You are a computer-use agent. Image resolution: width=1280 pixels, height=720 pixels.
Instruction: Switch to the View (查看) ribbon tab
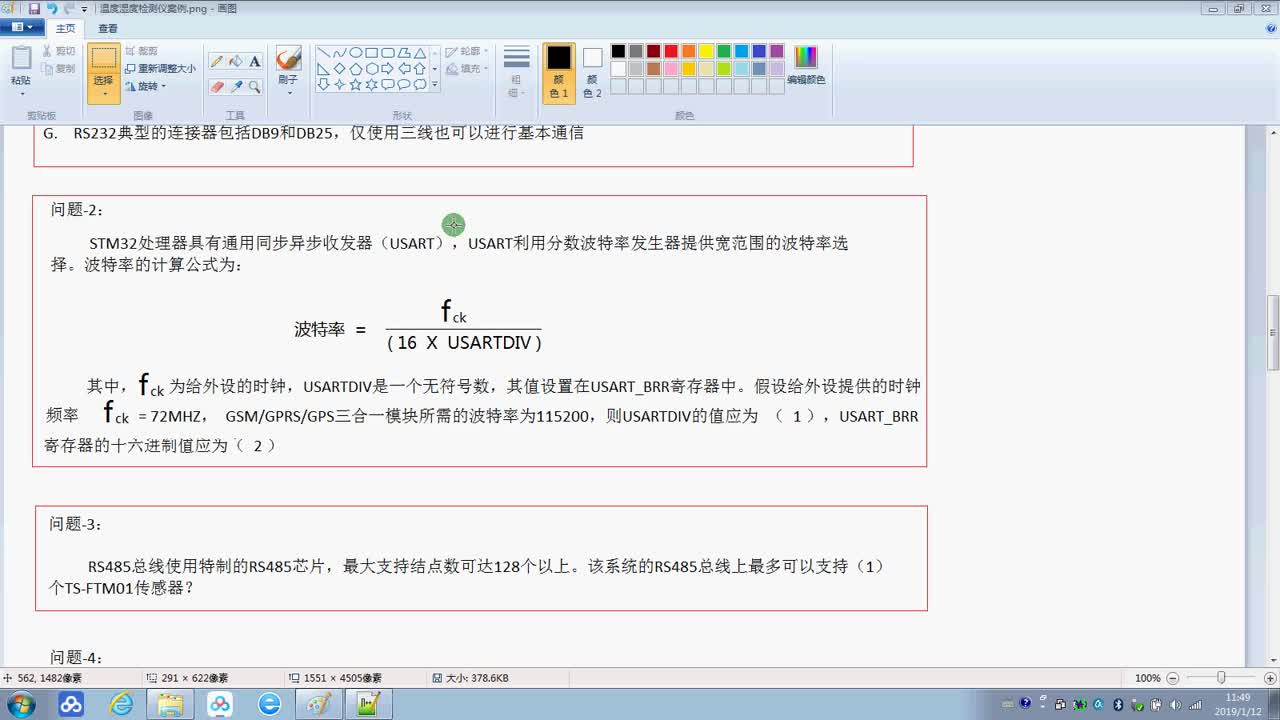point(107,29)
